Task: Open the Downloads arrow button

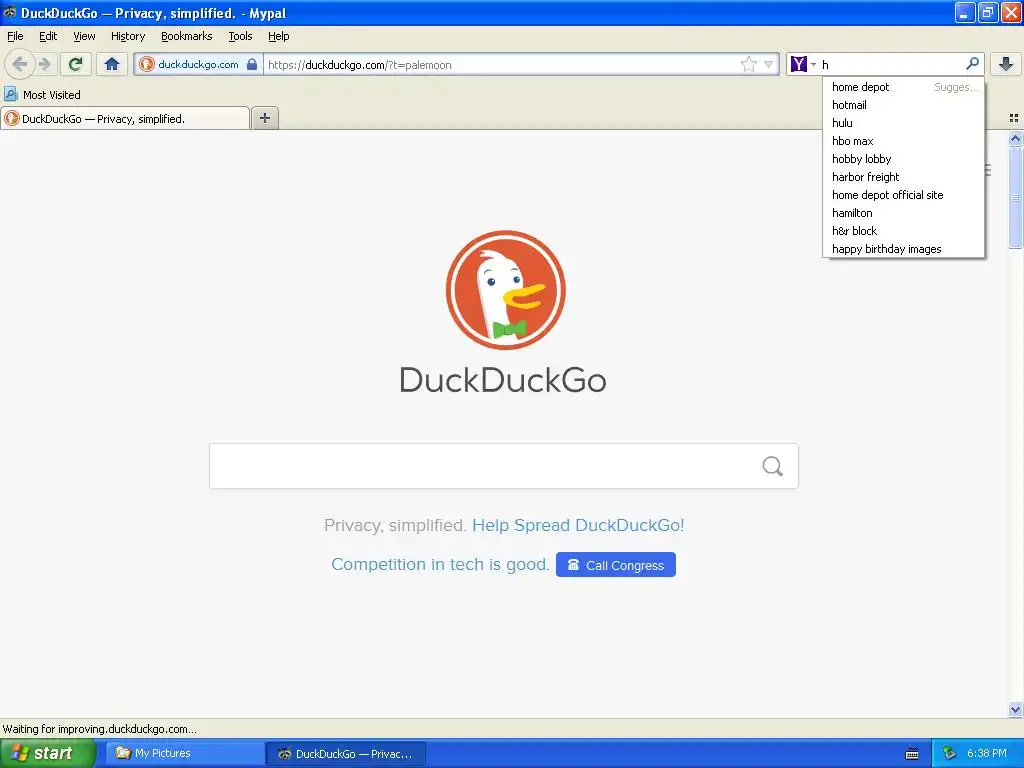Action: point(1006,64)
